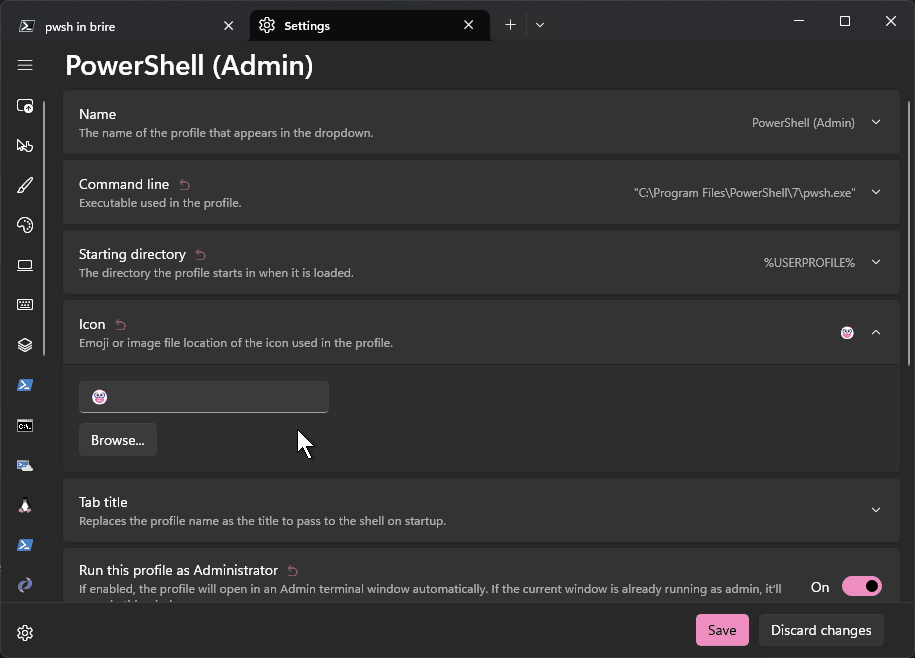Screen dimensions: 915x658
Task: Maximize the Terminal window
Action: point(844,21)
